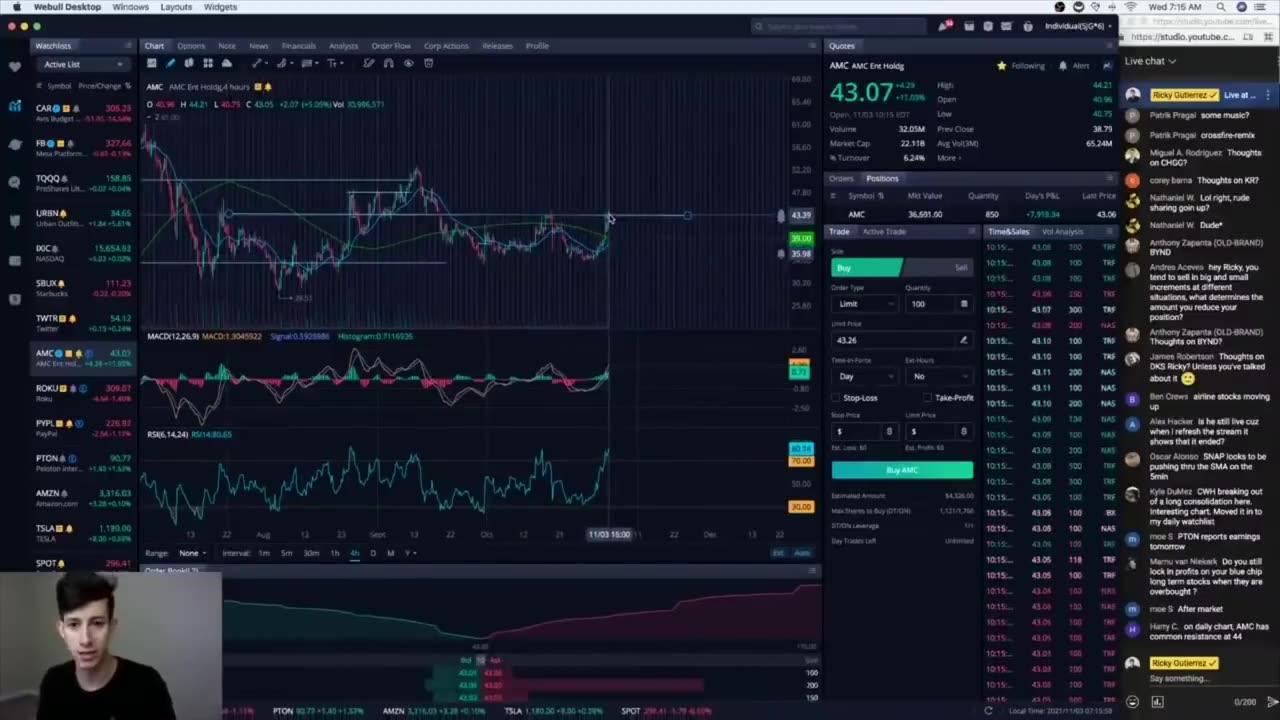Viewport: 1280px width, 720px height.
Task: Enable the Take-Profit checkbox
Action: [927, 398]
